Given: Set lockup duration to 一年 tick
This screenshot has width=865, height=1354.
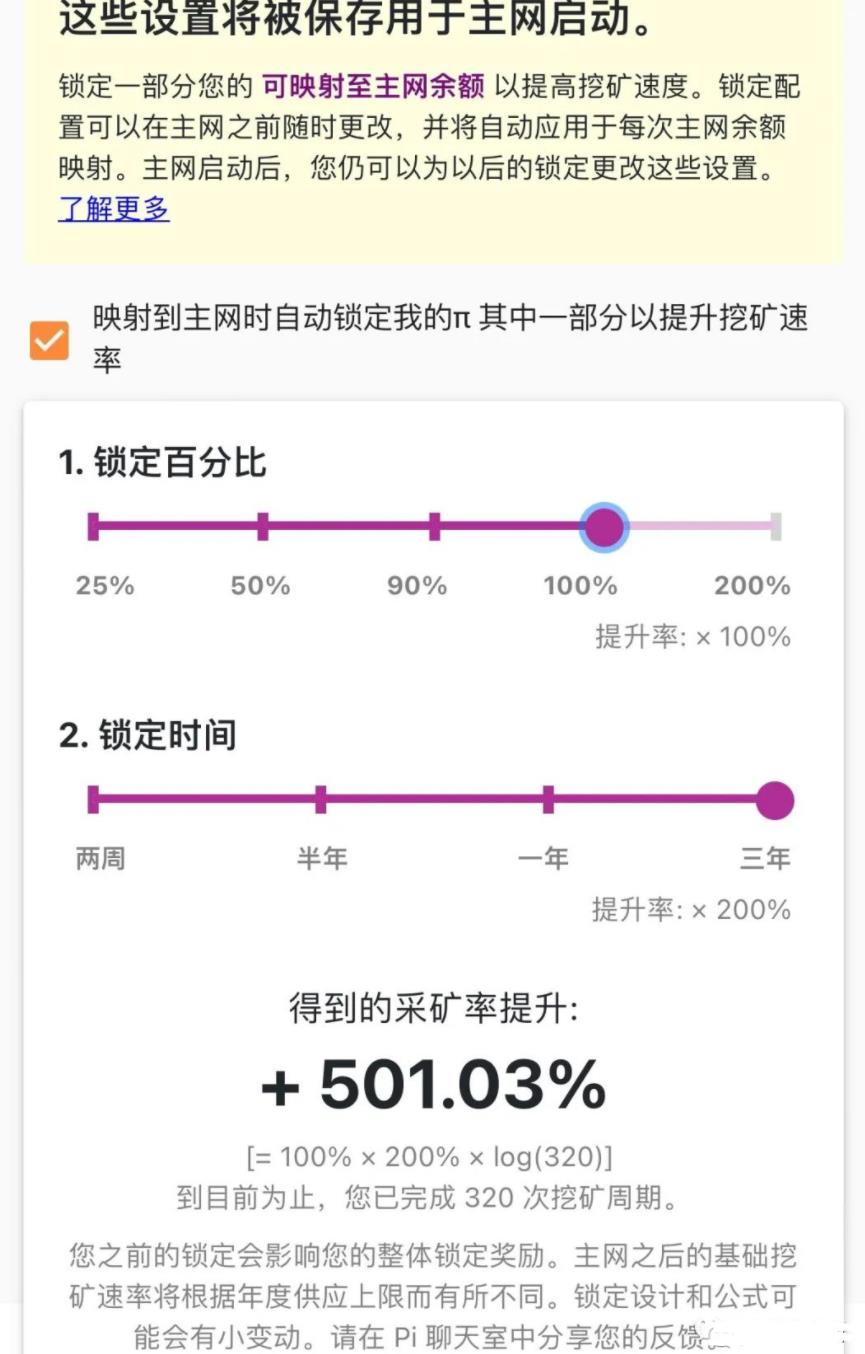Looking at the screenshot, I should pyautogui.click(x=548, y=800).
